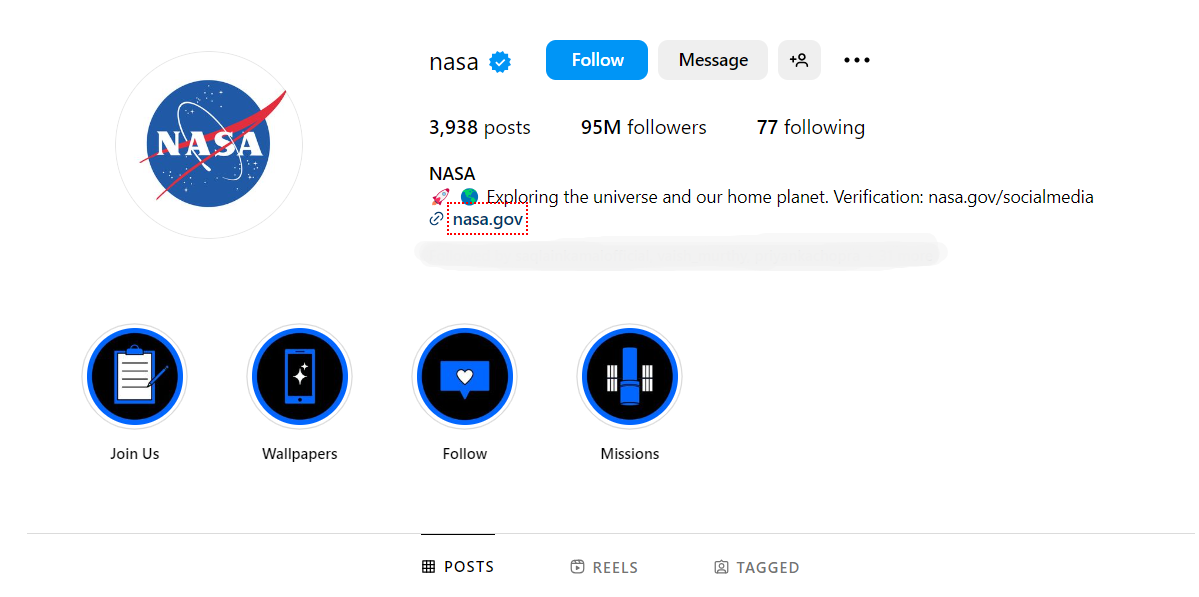Screen dimensions: 1199x597
Task: Open the nasa.gov website link
Action: 487,218
